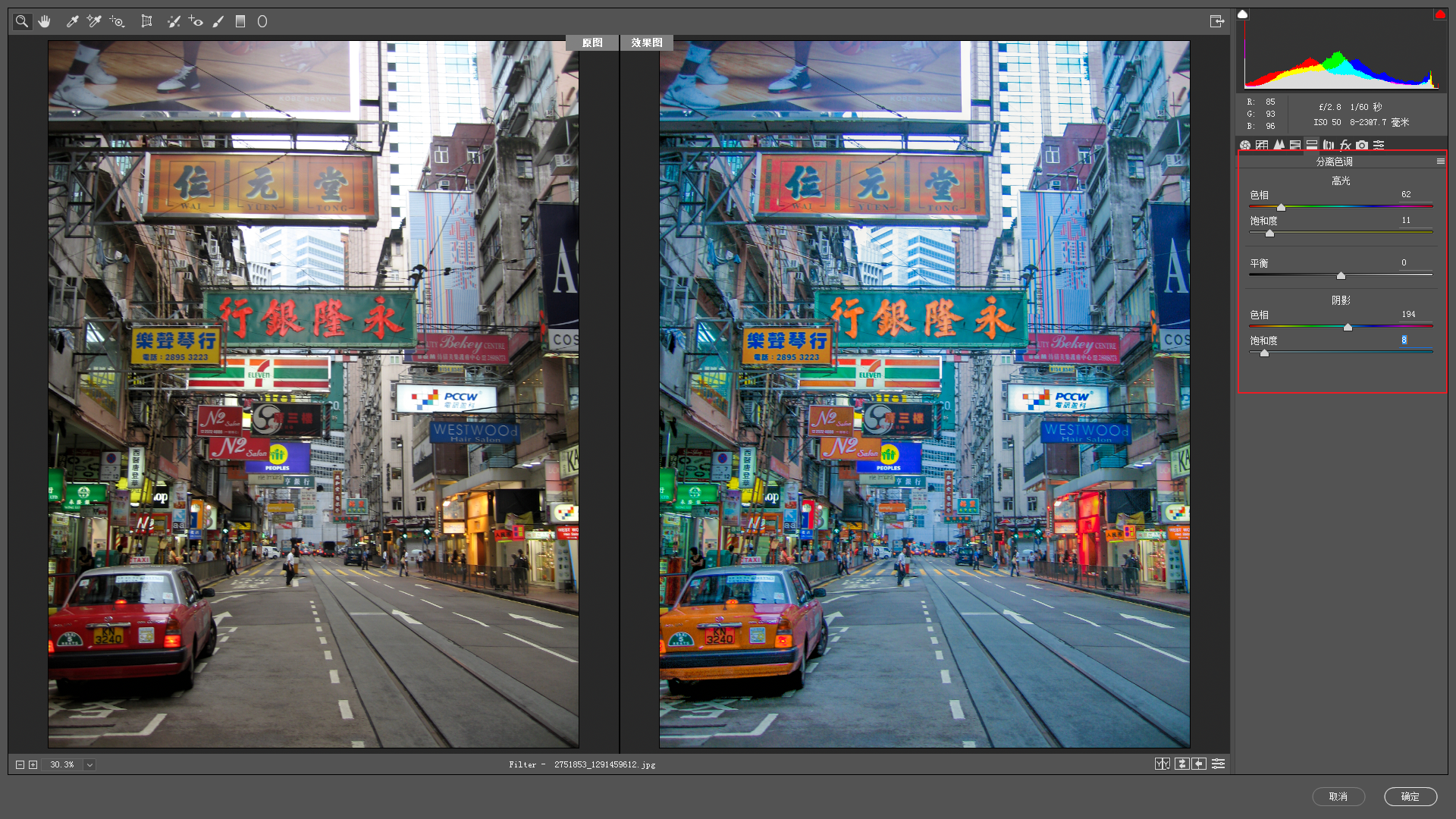
Task: Pick the White Balance eyedropper tool
Action: [x=72, y=21]
